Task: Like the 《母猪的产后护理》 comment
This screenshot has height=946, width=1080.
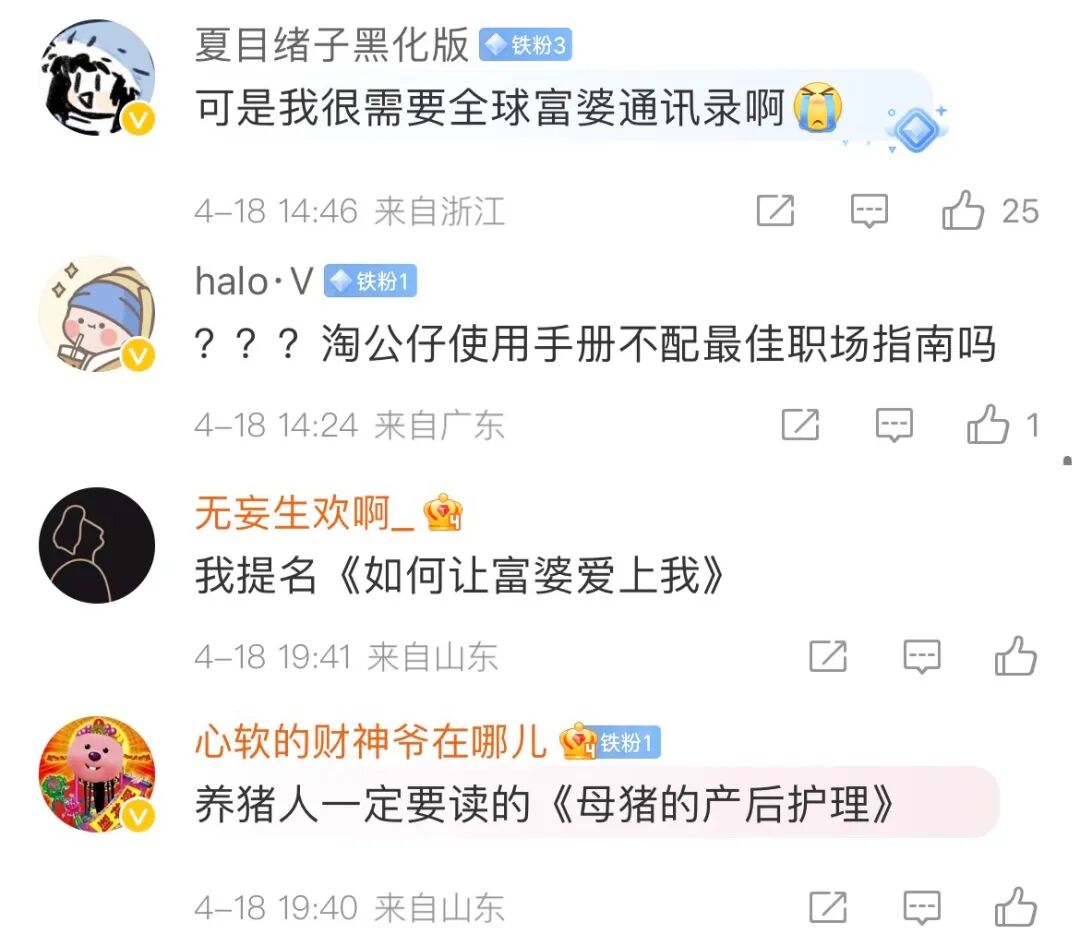Action: pyautogui.click(x=1015, y=906)
